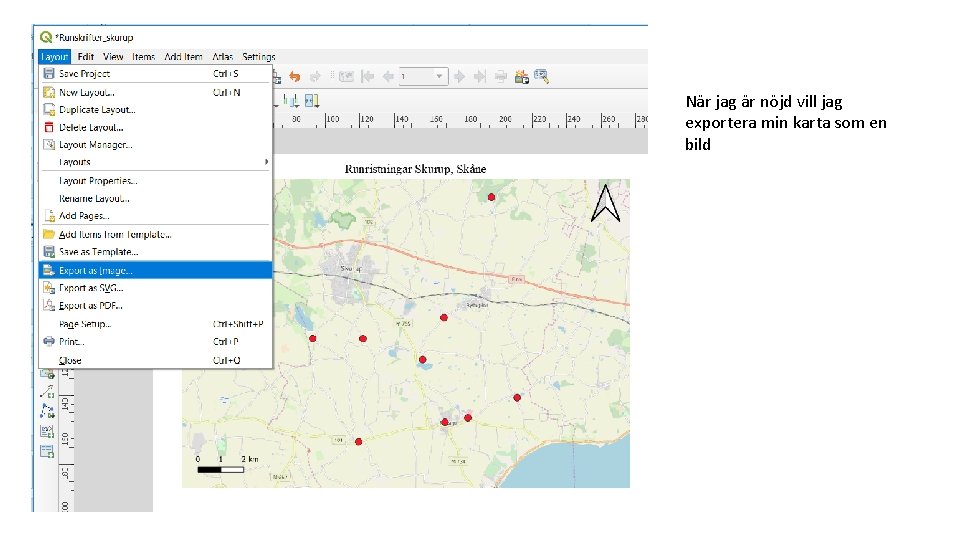Screen dimensions: 960x540
Task: Select the Add Node Item tool
Action: (47, 410)
